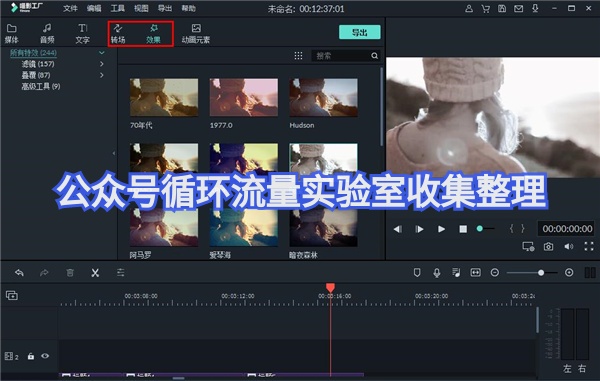Click the effects library vertical scrollbar
Viewport: 600px width, 381px height.
click(x=382, y=107)
